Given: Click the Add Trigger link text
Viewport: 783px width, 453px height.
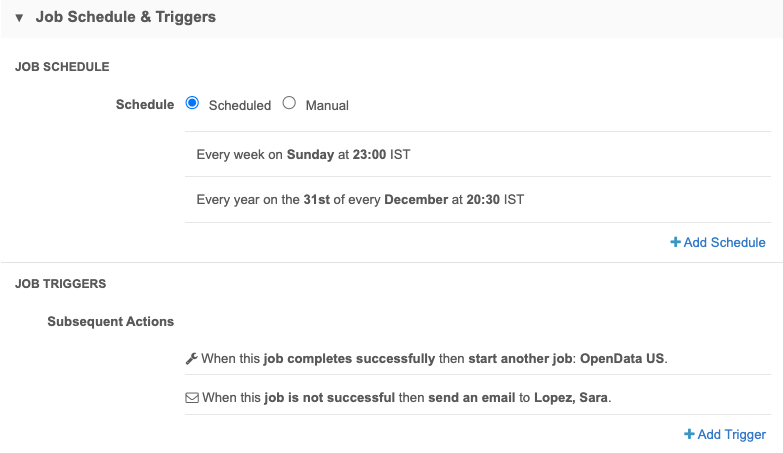Looking at the screenshot, I should click(x=731, y=434).
